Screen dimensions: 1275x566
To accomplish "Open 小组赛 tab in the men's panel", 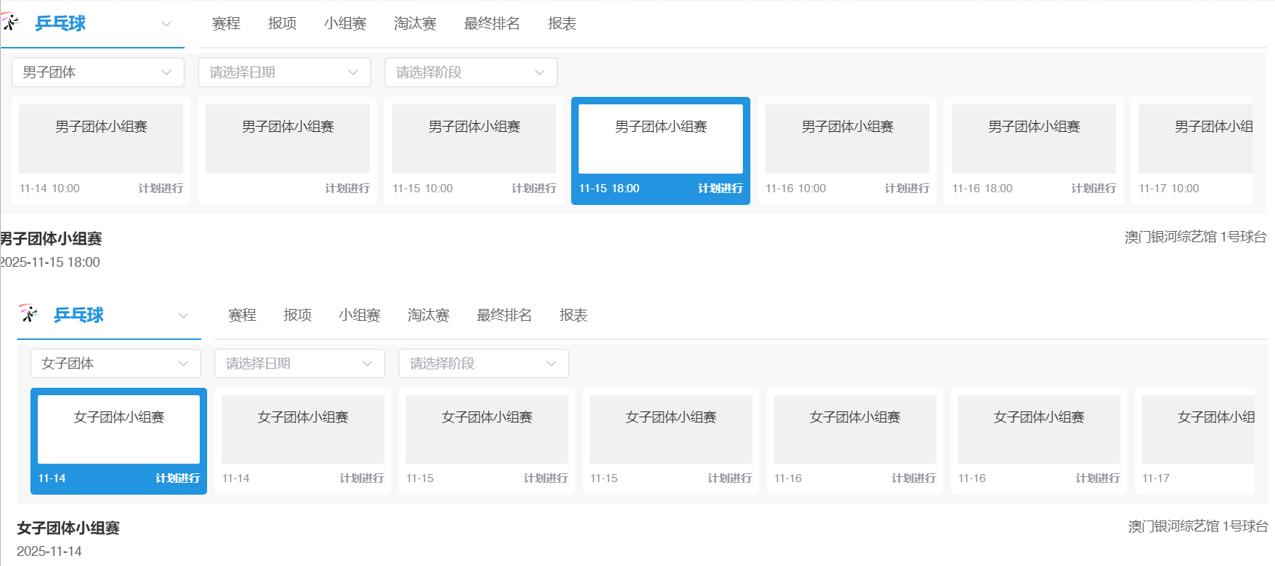I will (345, 23).
